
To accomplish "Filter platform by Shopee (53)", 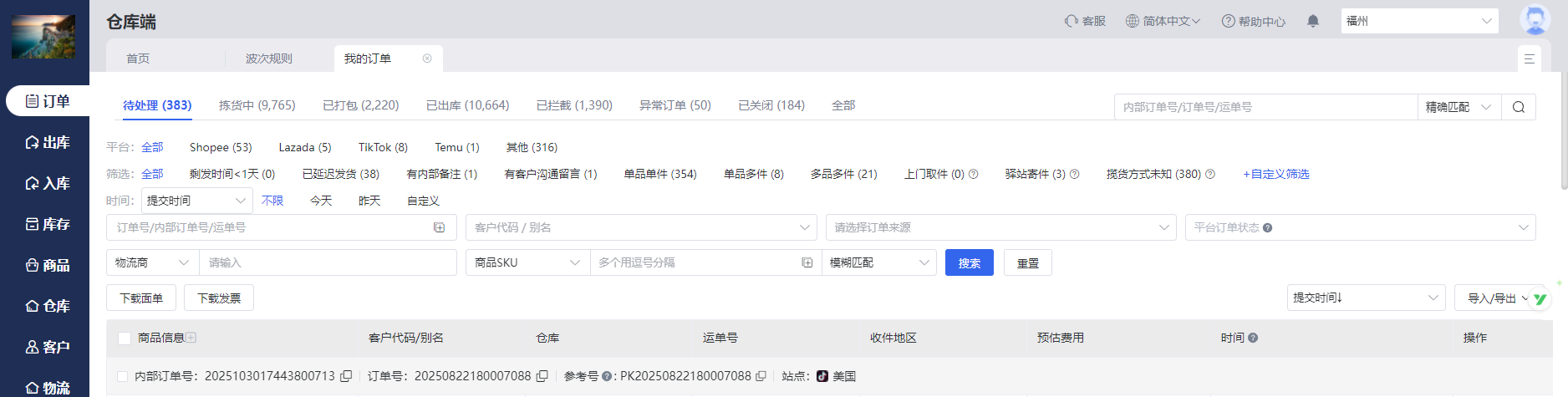I will pos(221,147).
